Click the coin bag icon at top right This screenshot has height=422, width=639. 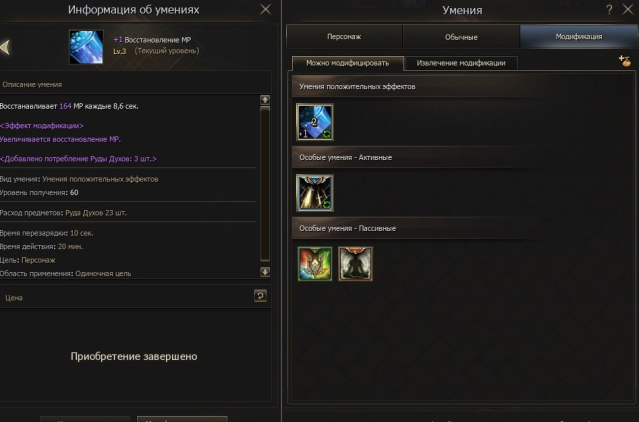625,61
